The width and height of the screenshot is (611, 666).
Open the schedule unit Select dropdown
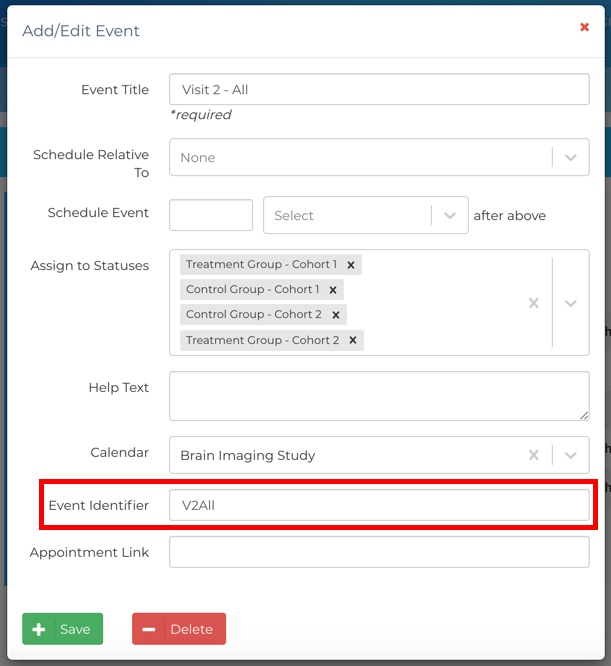tap(450, 215)
